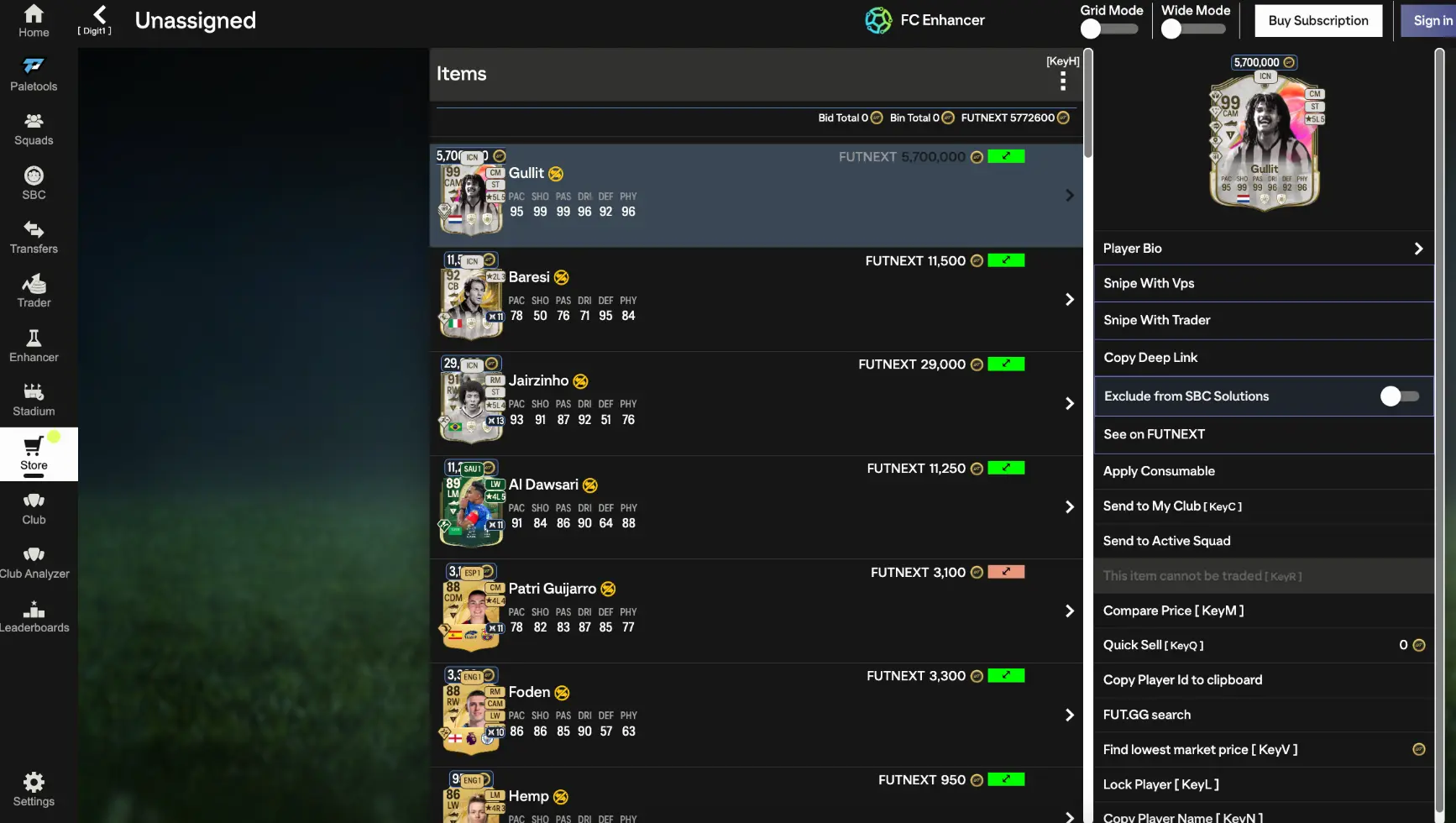1456x823 pixels.
Task: Open Transfers in the sidebar
Action: click(x=34, y=229)
